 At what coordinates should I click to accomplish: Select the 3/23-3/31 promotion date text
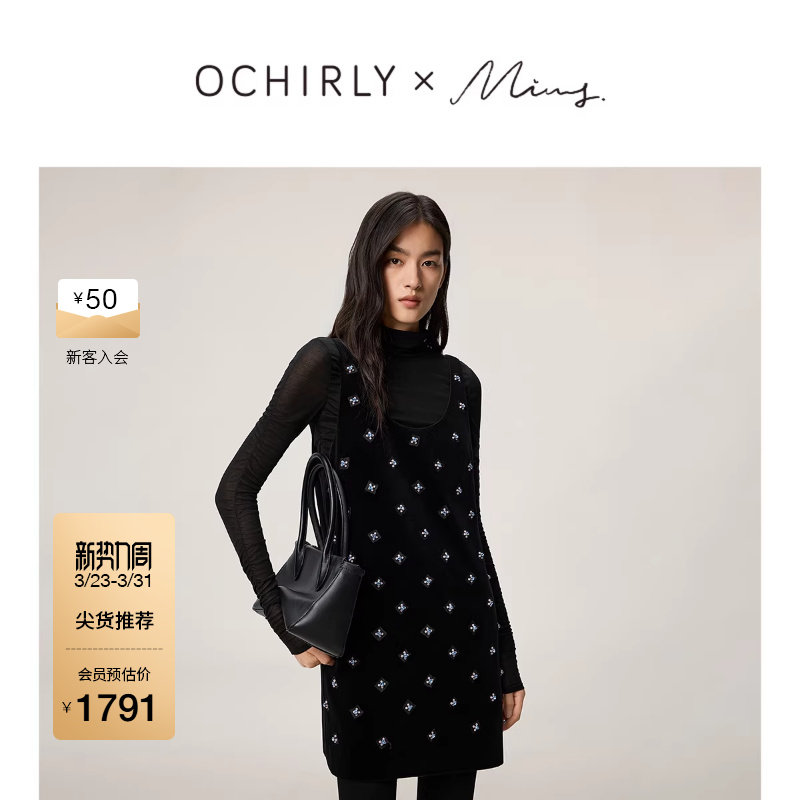coord(113,581)
